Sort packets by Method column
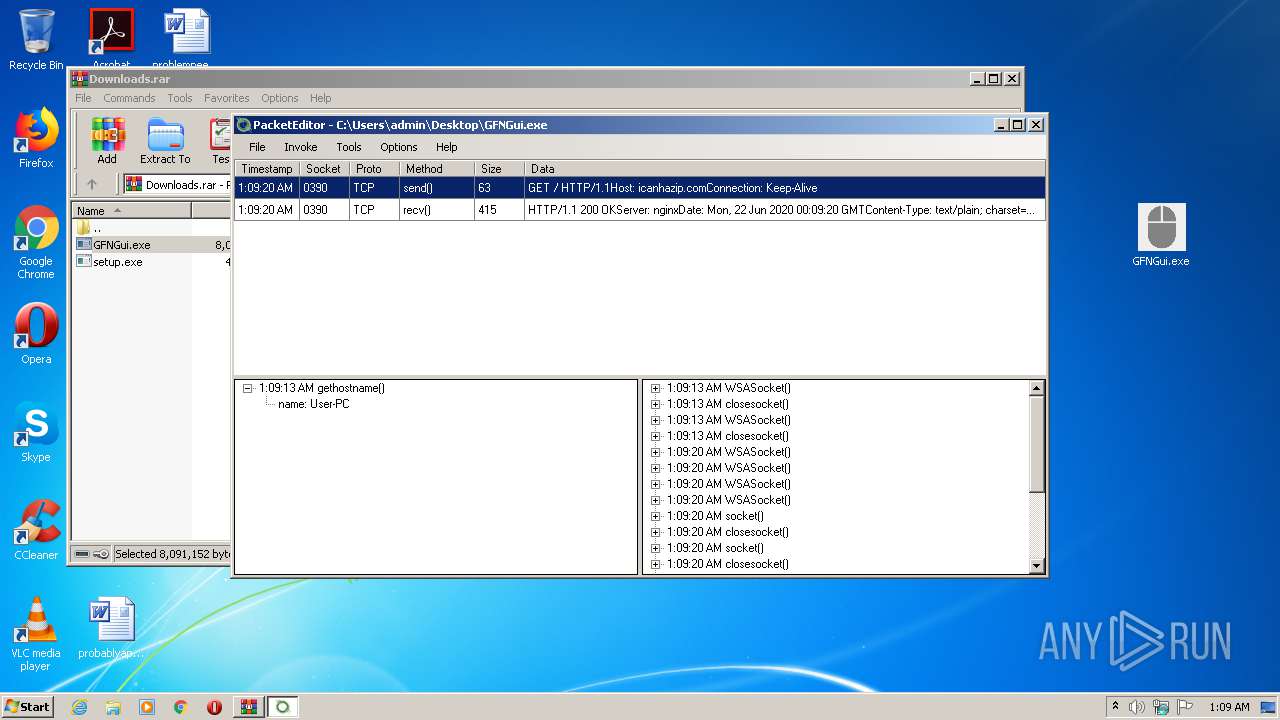Viewport: 1280px width, 720px height. pyautogui.click(x=437, y=169)
